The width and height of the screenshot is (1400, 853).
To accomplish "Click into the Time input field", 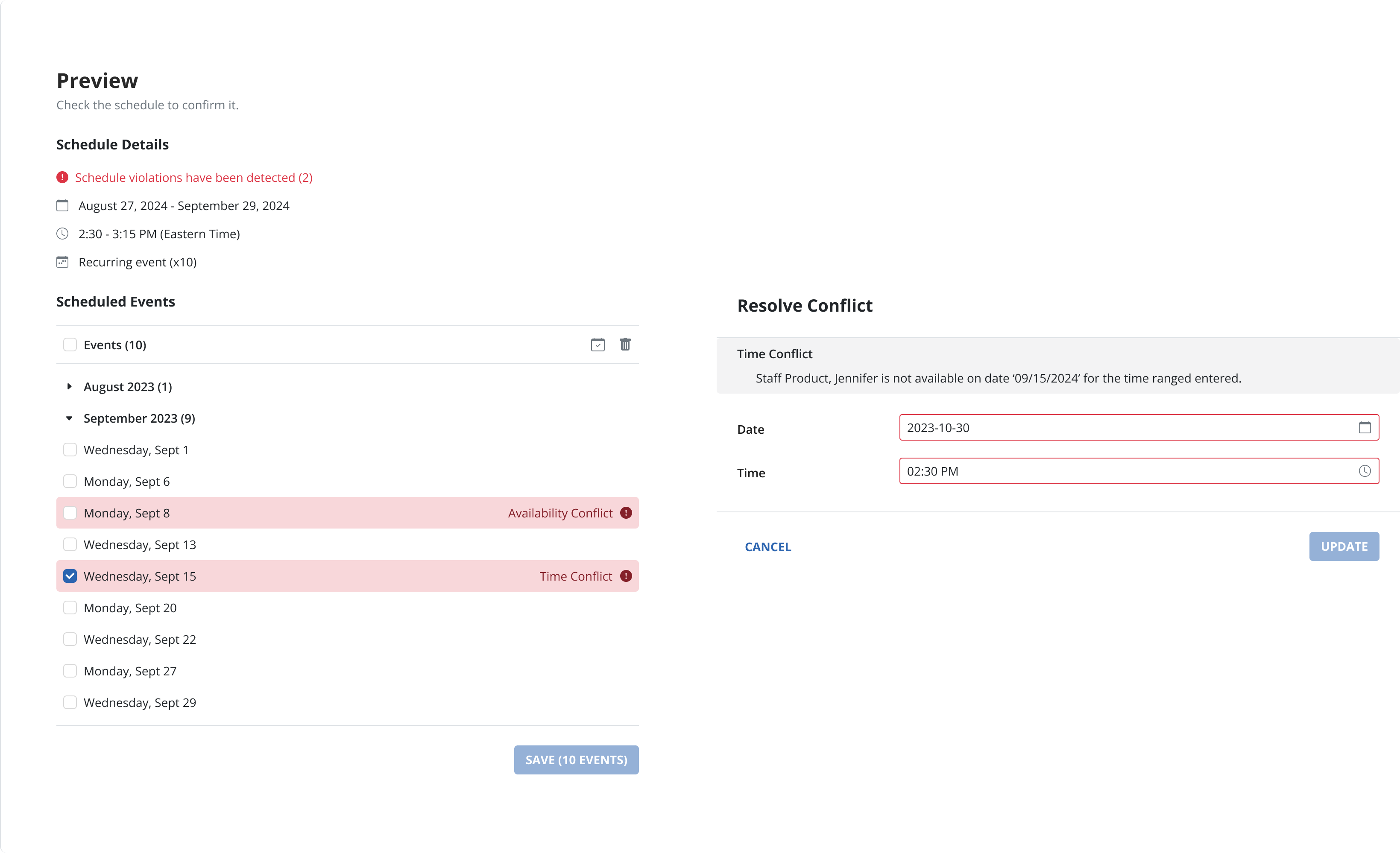I will 1125,471.
